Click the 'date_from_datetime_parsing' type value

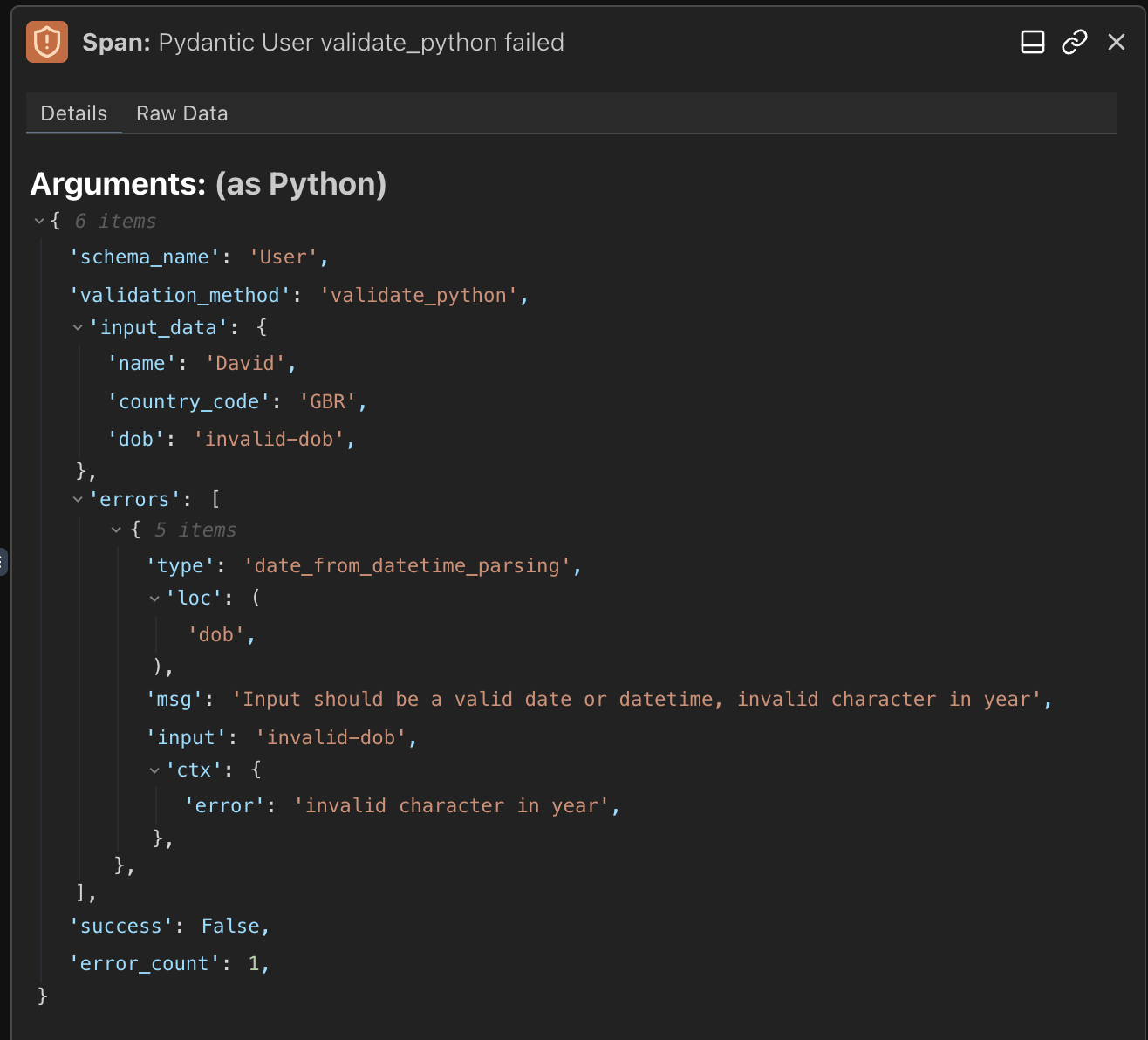[407, 566]
